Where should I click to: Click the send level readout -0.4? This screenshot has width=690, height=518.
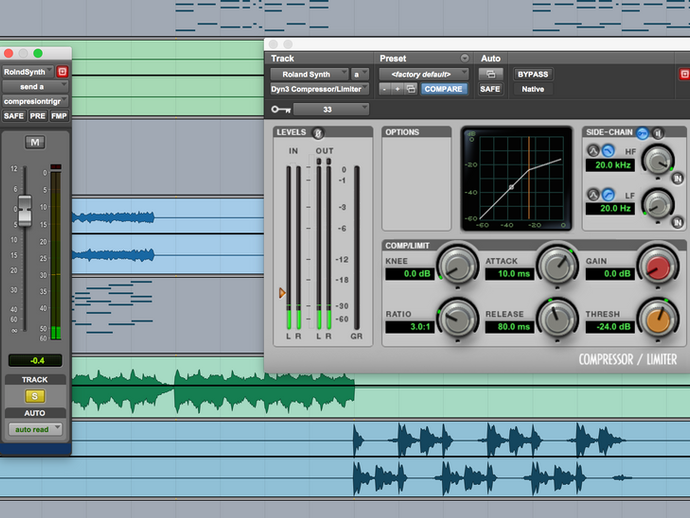(x=35, y=360)
